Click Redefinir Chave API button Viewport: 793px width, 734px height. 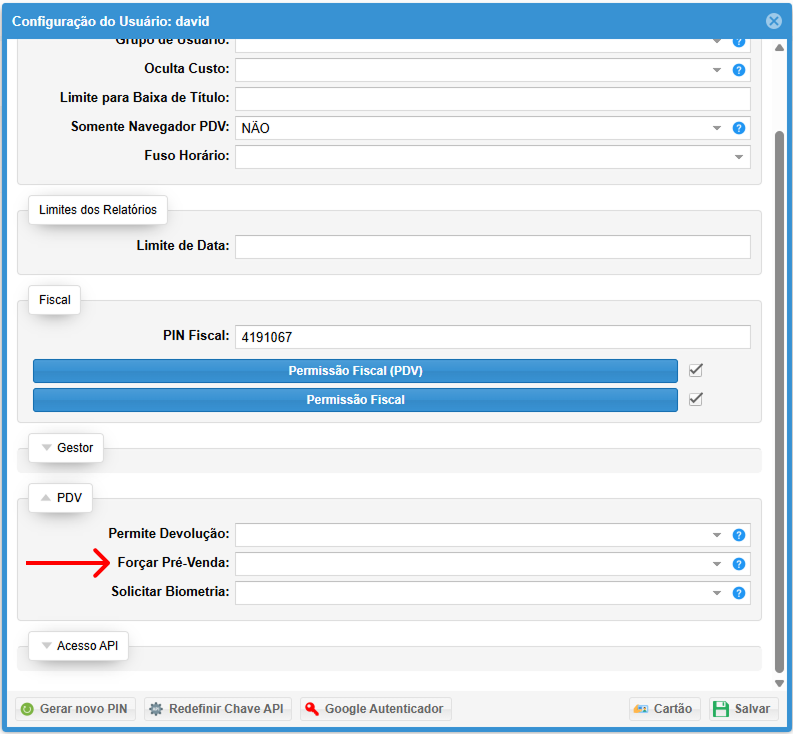[x=217, y=709]
